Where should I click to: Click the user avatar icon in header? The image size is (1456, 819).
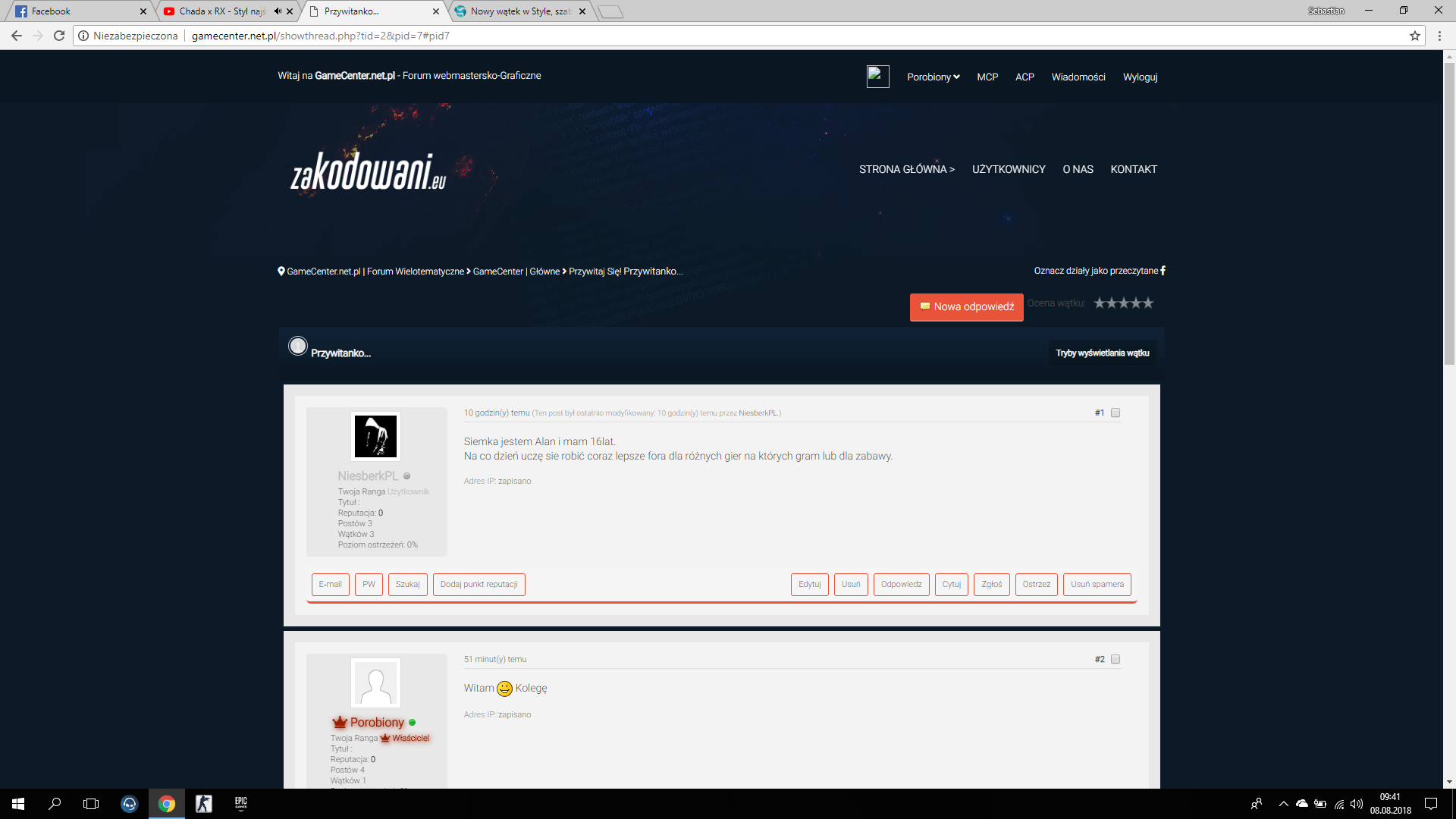877,77
